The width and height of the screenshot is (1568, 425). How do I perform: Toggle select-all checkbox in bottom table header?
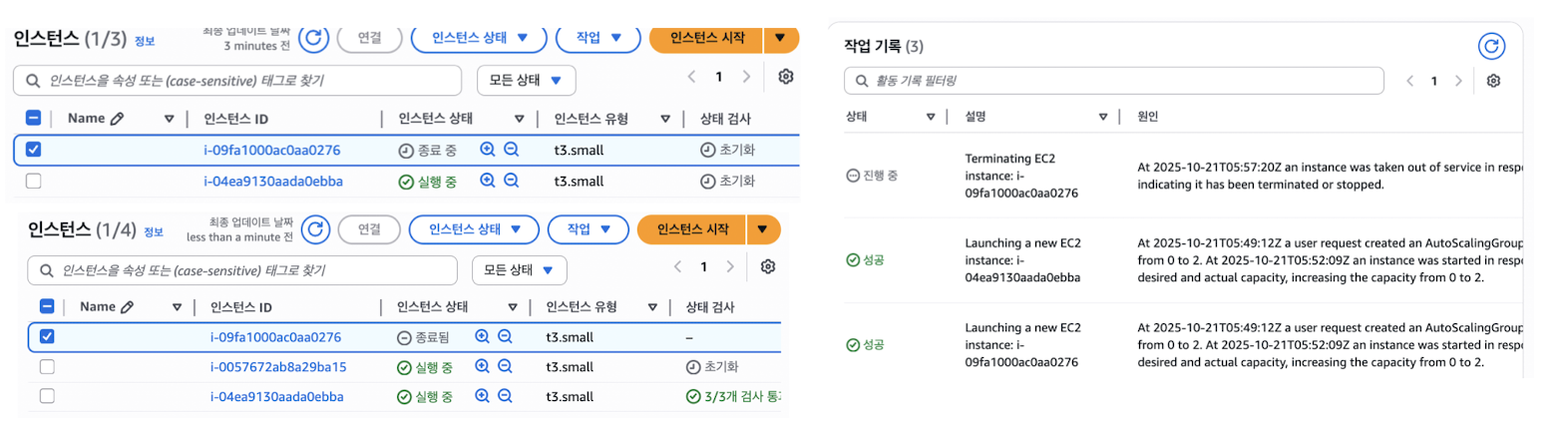tap(47, 306)
